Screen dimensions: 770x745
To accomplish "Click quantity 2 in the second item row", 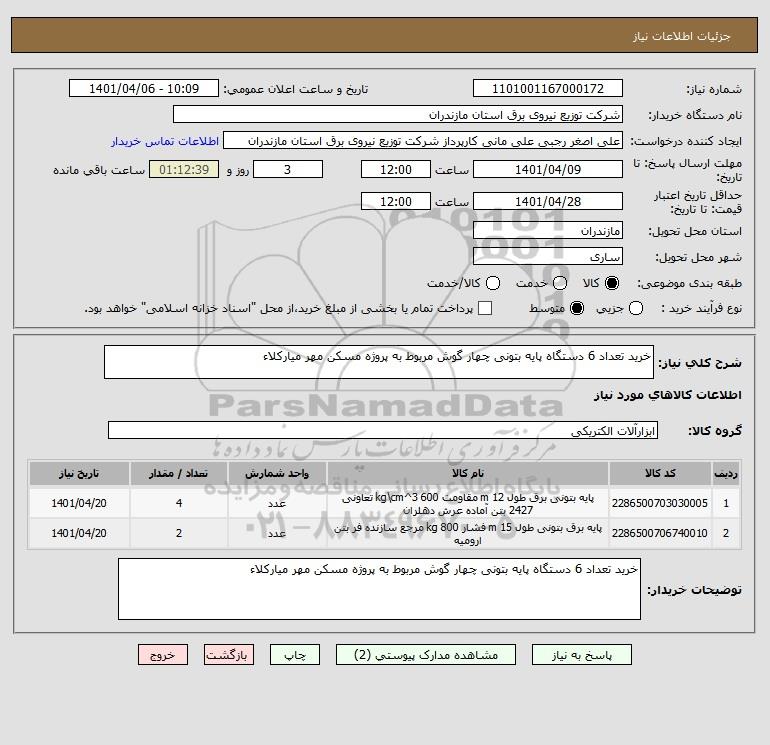I will tap(179, 533).
